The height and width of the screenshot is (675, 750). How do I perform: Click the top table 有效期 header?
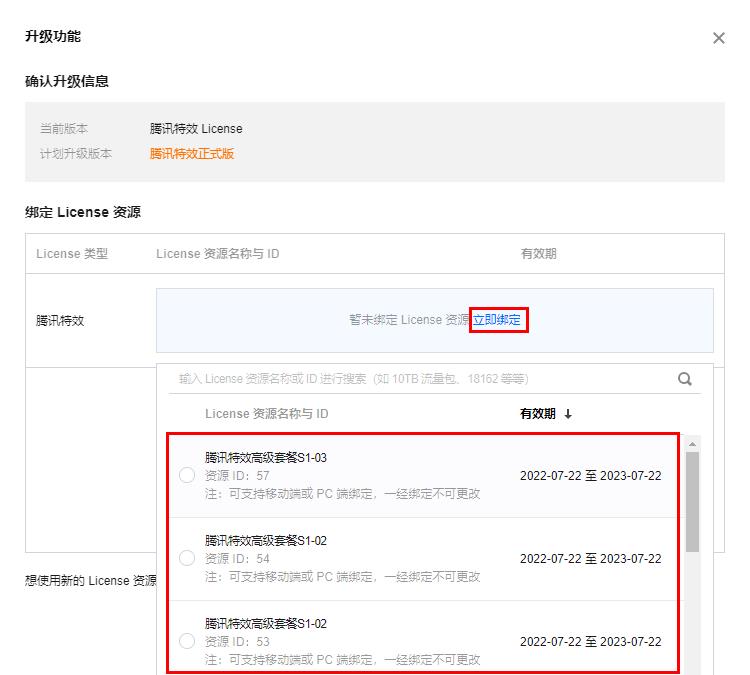(x=538, y=254)
